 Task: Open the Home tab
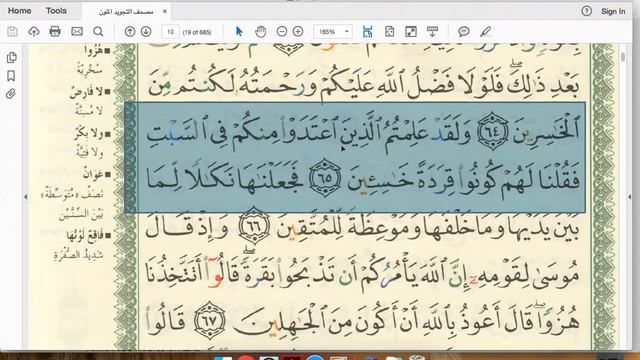pyautogui.click(x=20, y=11)
